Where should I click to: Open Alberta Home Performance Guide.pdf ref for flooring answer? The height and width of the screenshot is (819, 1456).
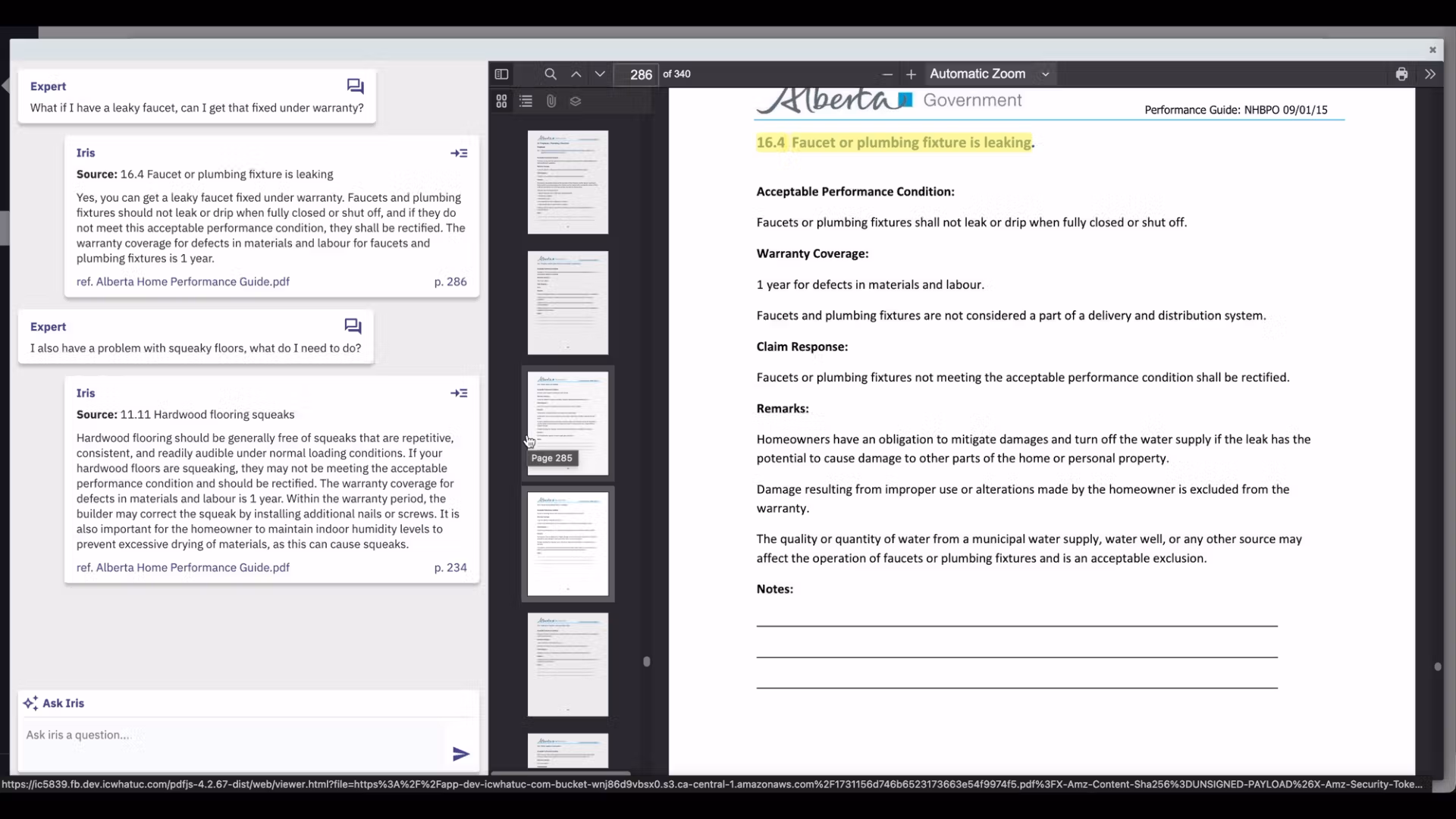click(x=183, y=567)
